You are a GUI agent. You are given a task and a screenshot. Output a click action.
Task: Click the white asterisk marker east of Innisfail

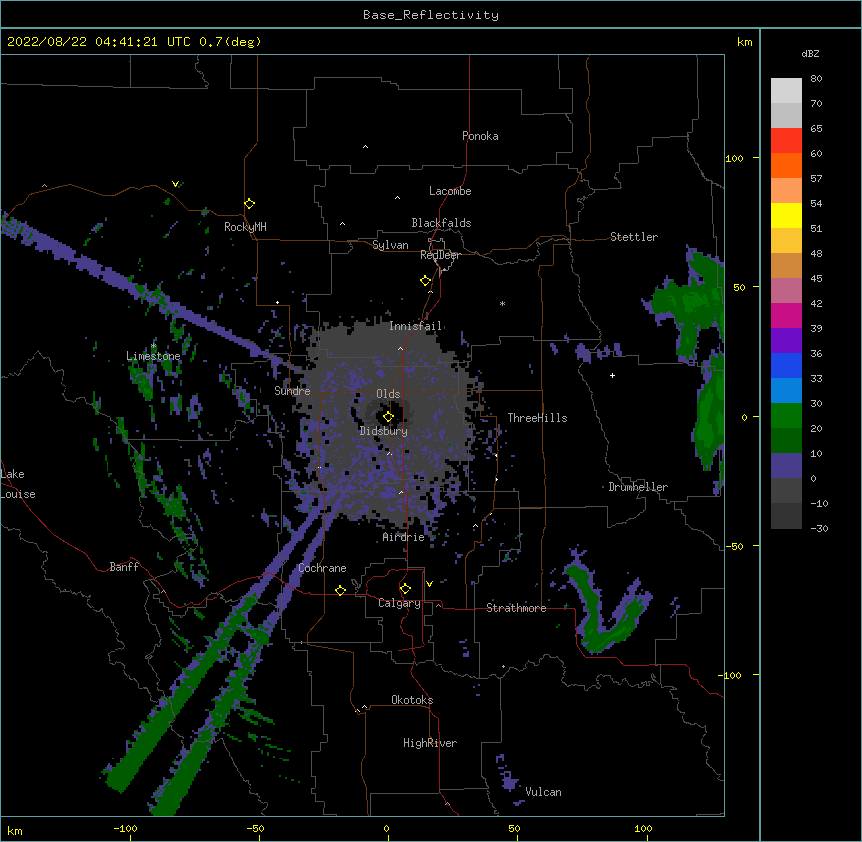click(502, 303)
